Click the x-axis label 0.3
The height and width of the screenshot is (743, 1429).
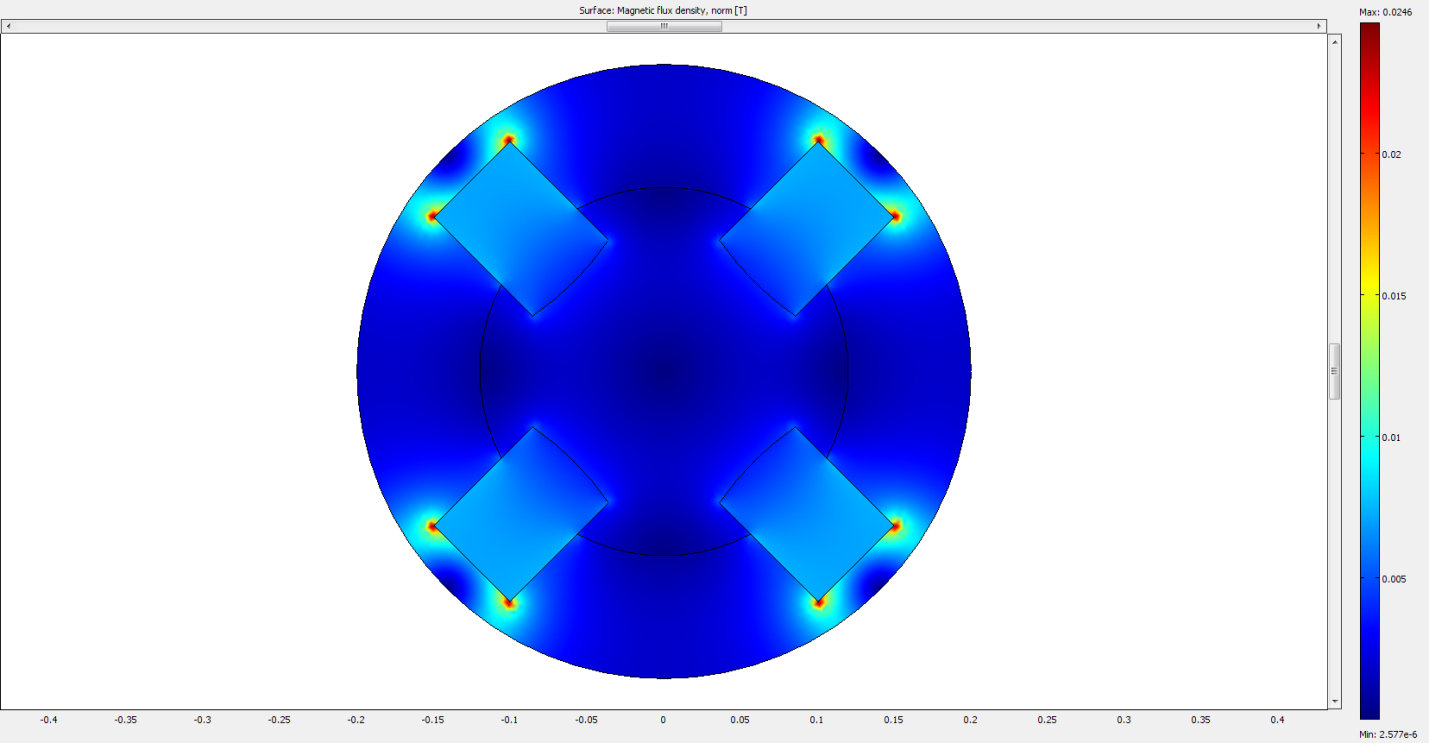[x=1125, y=719]
